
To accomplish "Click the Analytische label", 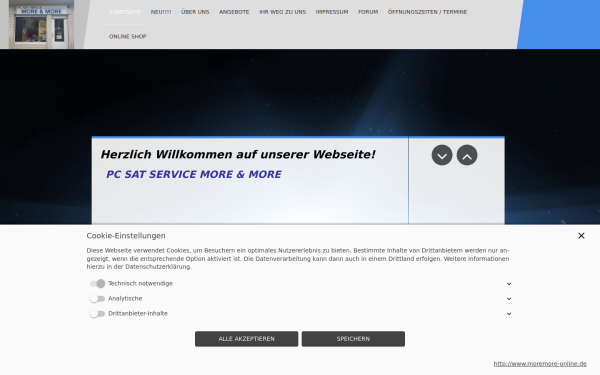I will click(x=125, y=298).
